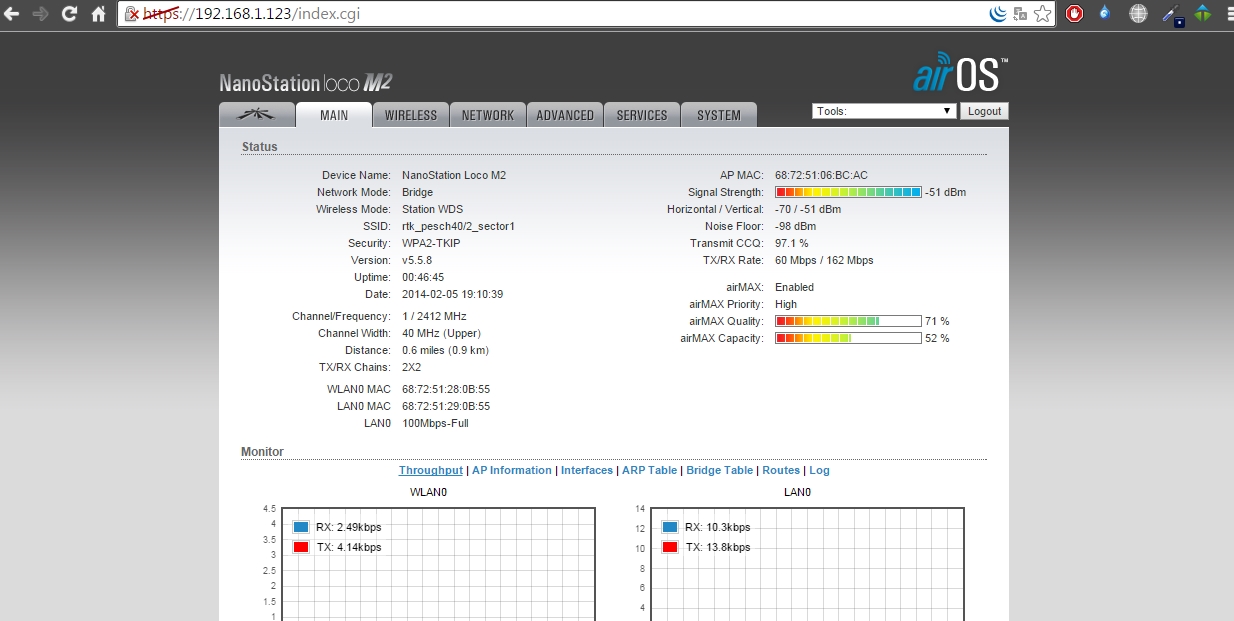Click the insecure HTTPS certificate warning icon

(131, 14)
